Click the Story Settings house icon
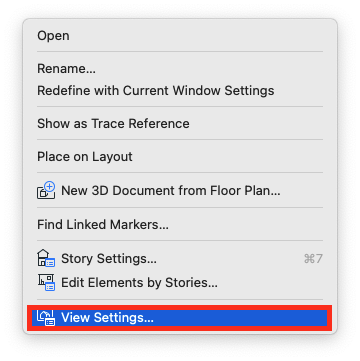Viewport: 360px width, 361px height. tap(46, 259)
